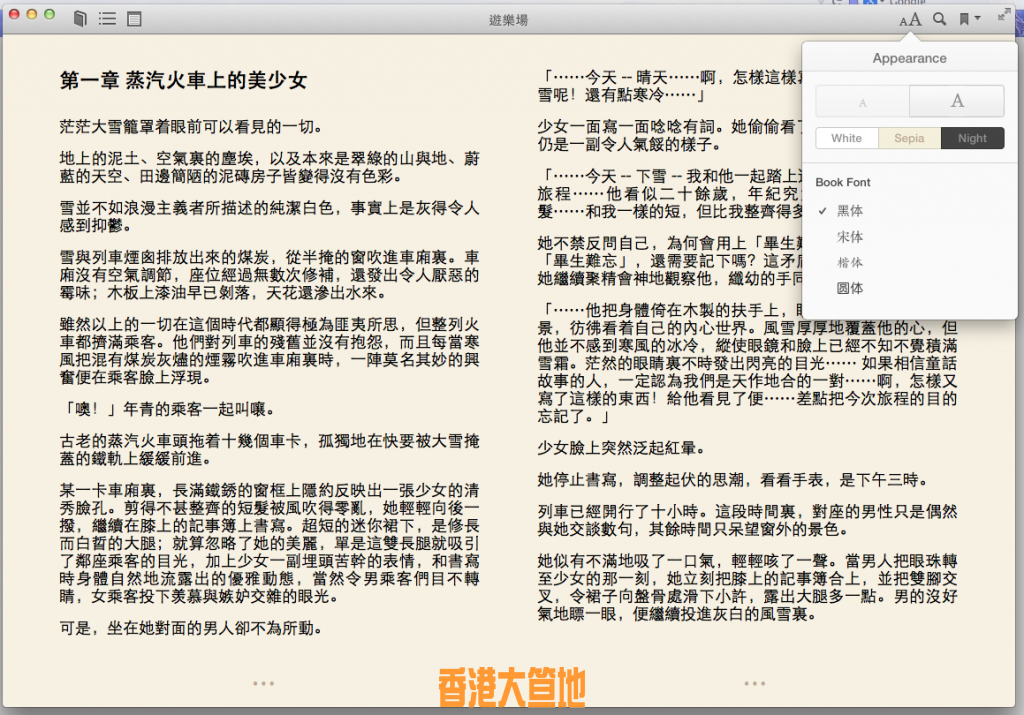1024x715 pixels.
Task: Close the book window
Action: 14,14
